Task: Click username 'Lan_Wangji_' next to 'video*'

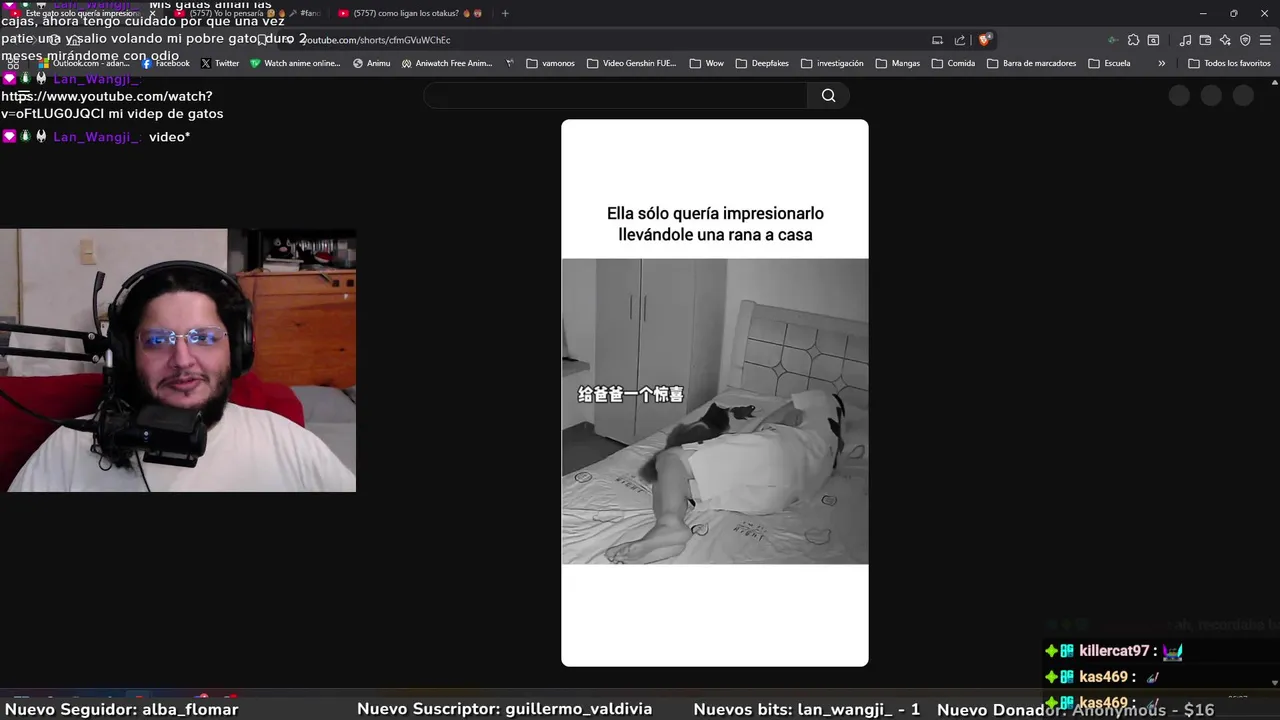Action: tap(96, 137)
